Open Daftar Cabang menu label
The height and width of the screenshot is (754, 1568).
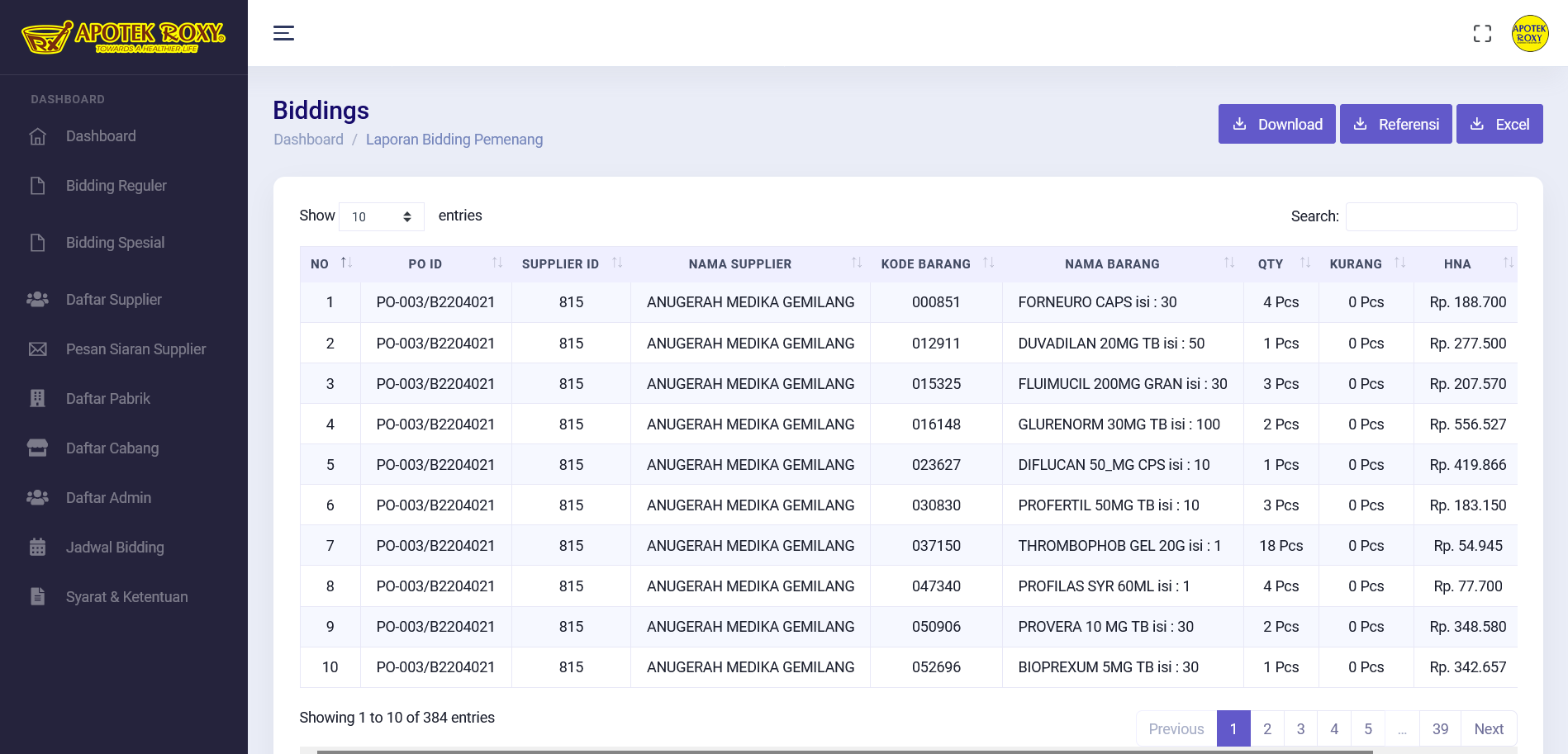[112, 448]
